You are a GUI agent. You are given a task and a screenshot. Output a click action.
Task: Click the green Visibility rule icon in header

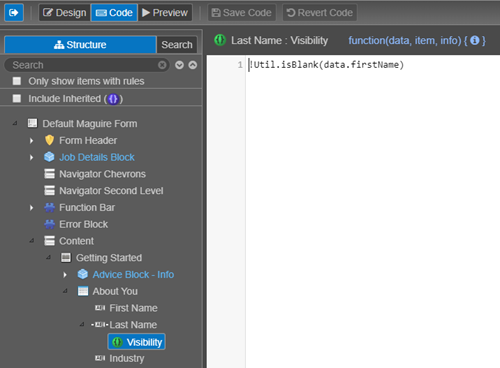point(220,40)
